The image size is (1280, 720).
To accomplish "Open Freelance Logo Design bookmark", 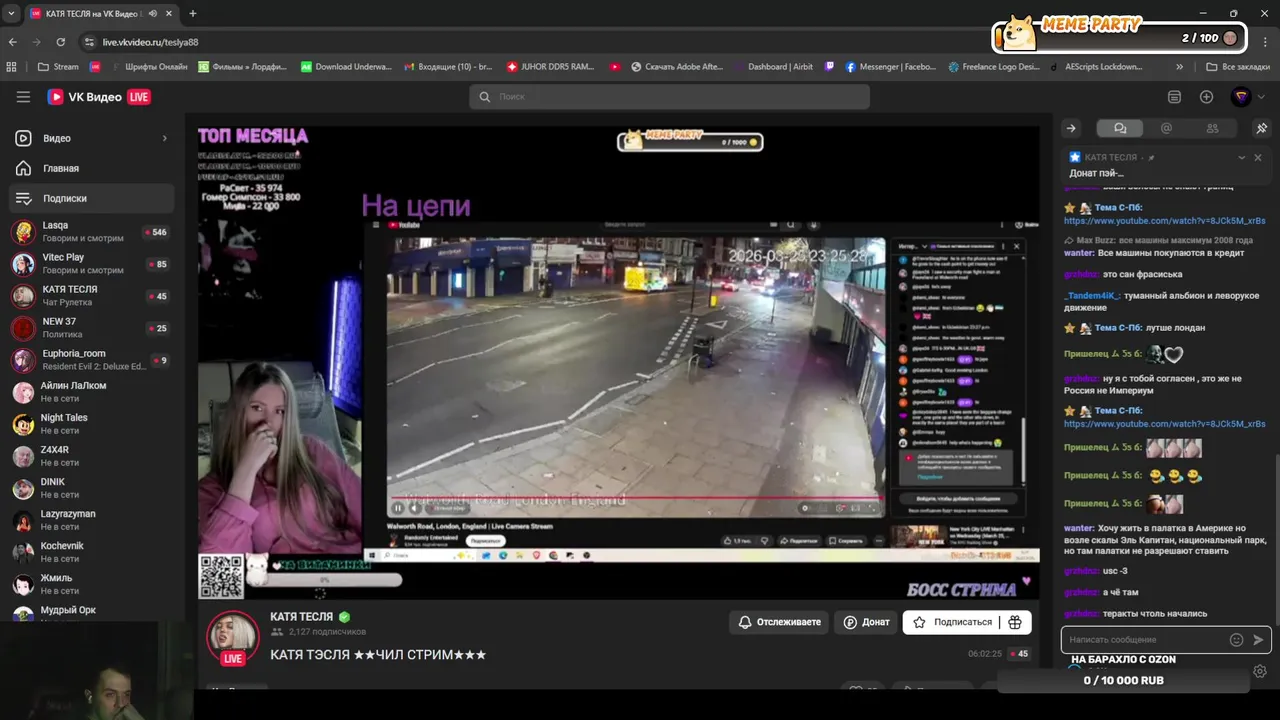I will (x=994, y=67).
